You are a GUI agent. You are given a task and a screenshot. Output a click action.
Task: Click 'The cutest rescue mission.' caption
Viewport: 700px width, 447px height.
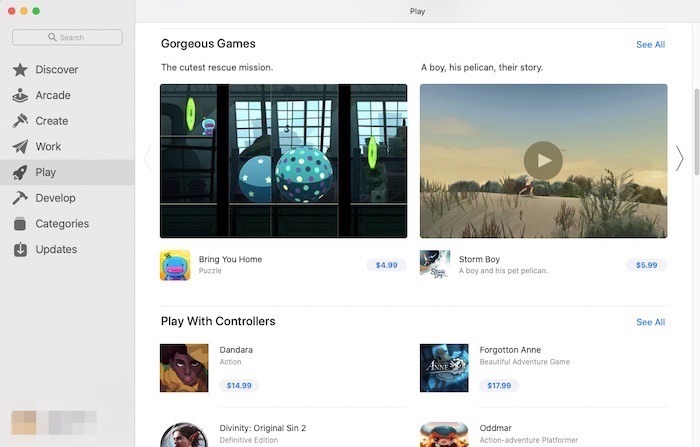tap(217, 67)
